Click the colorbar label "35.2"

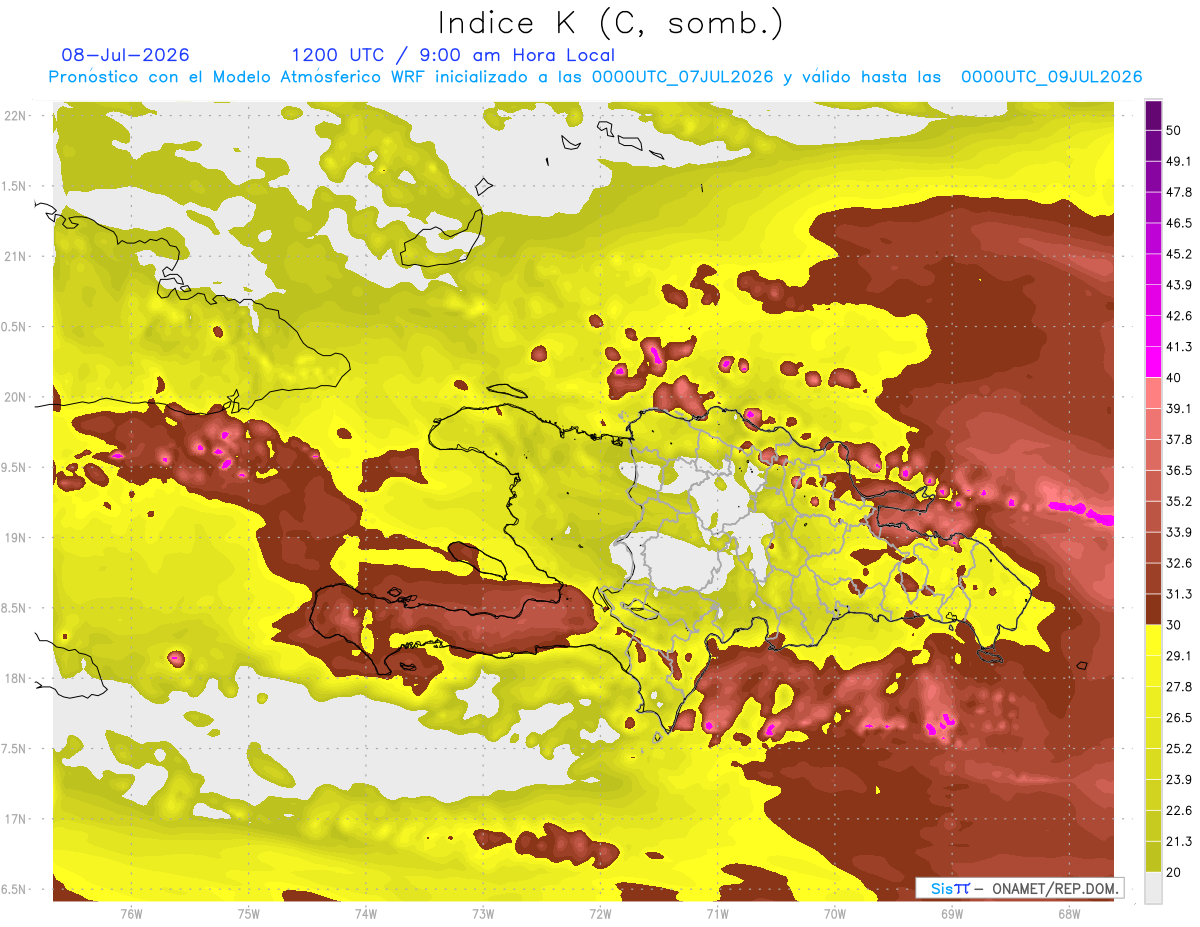(x=1179, y=501)
